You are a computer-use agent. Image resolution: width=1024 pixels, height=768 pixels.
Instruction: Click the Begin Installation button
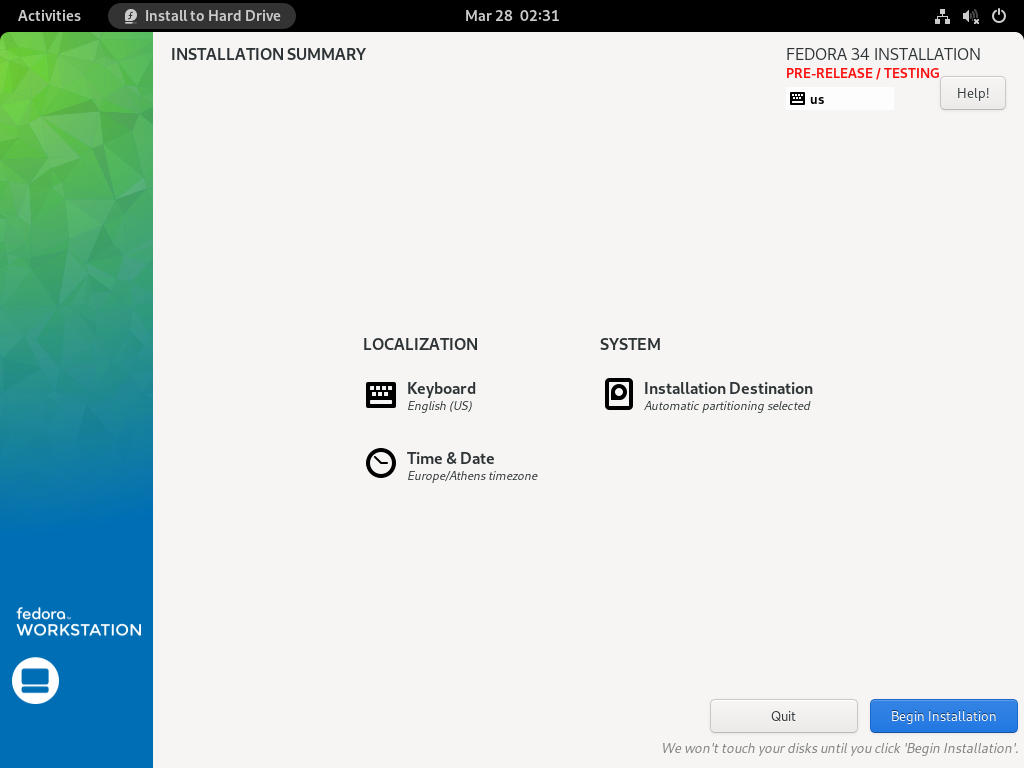[943, 716]
